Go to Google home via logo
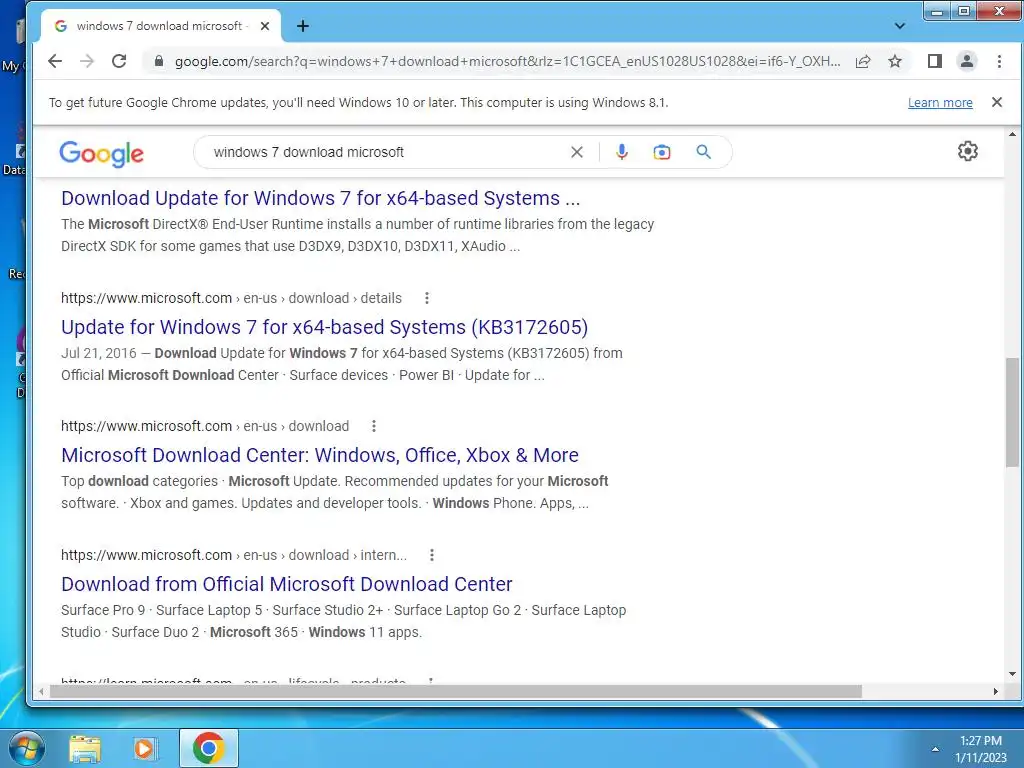The width and height of the screenshot is (1024, 768). point(101,153)
